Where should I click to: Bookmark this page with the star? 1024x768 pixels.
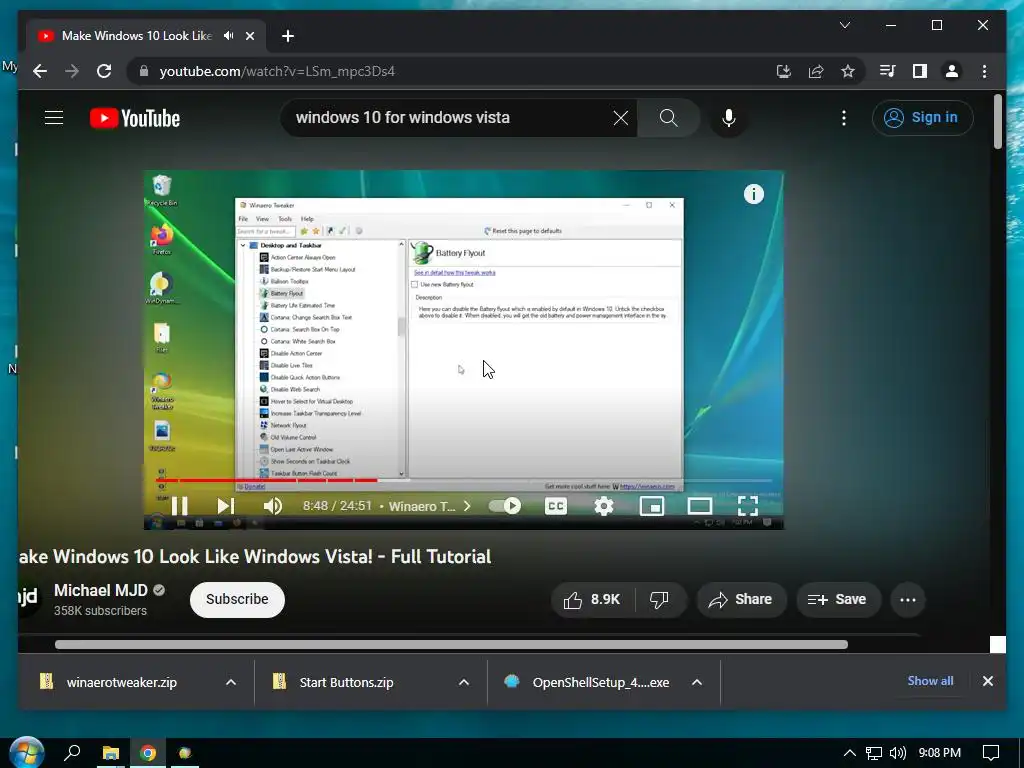848,71
